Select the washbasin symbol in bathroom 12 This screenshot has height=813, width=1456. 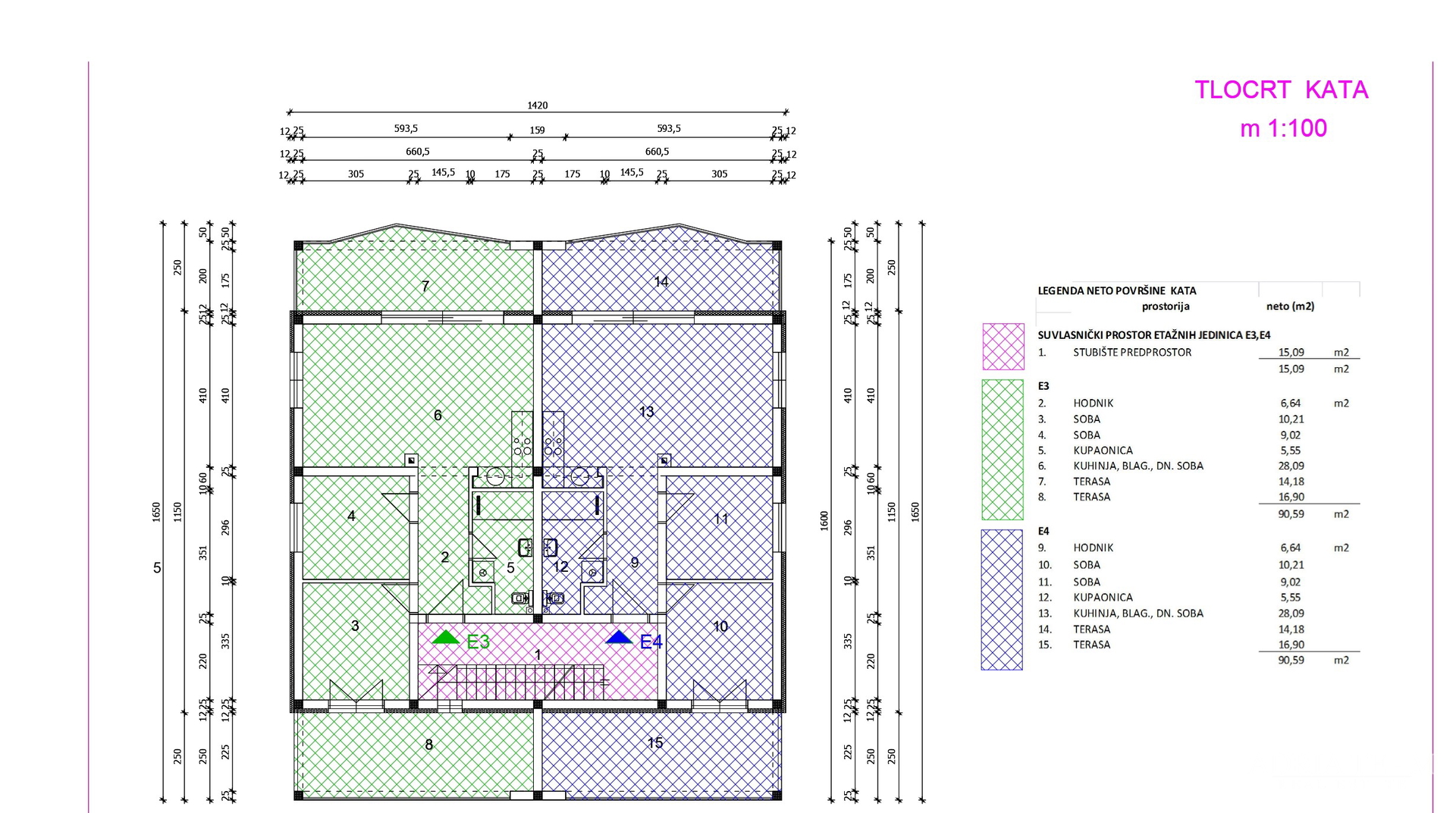click(551, 547)
